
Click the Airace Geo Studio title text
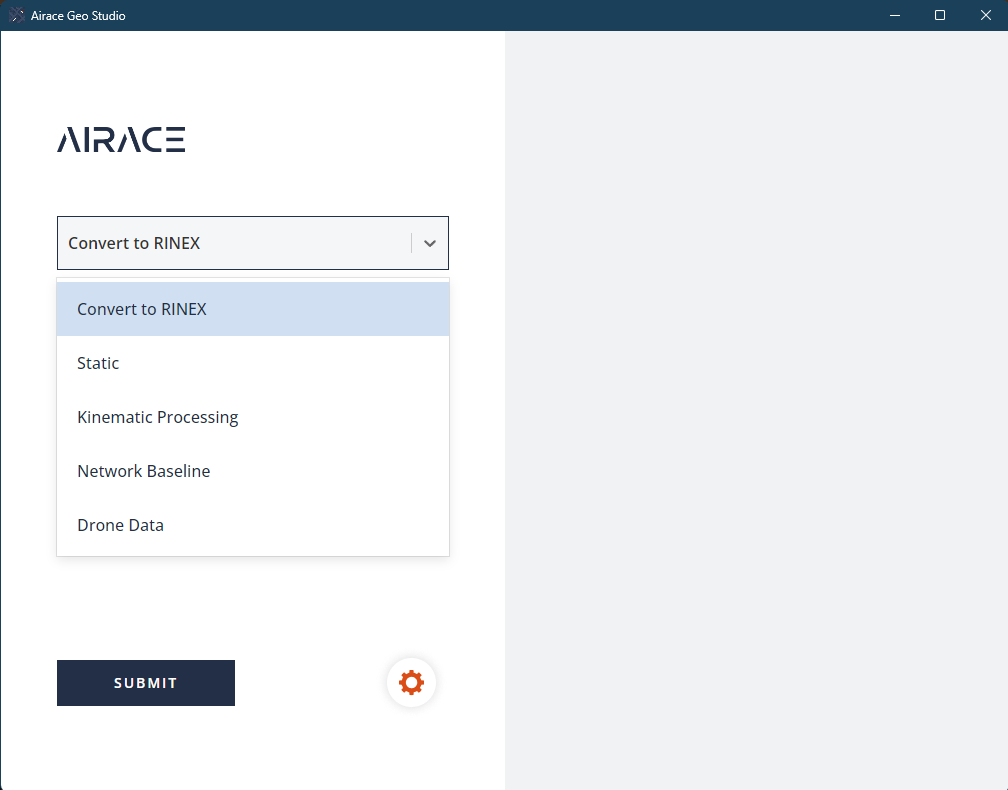point(78,16)
